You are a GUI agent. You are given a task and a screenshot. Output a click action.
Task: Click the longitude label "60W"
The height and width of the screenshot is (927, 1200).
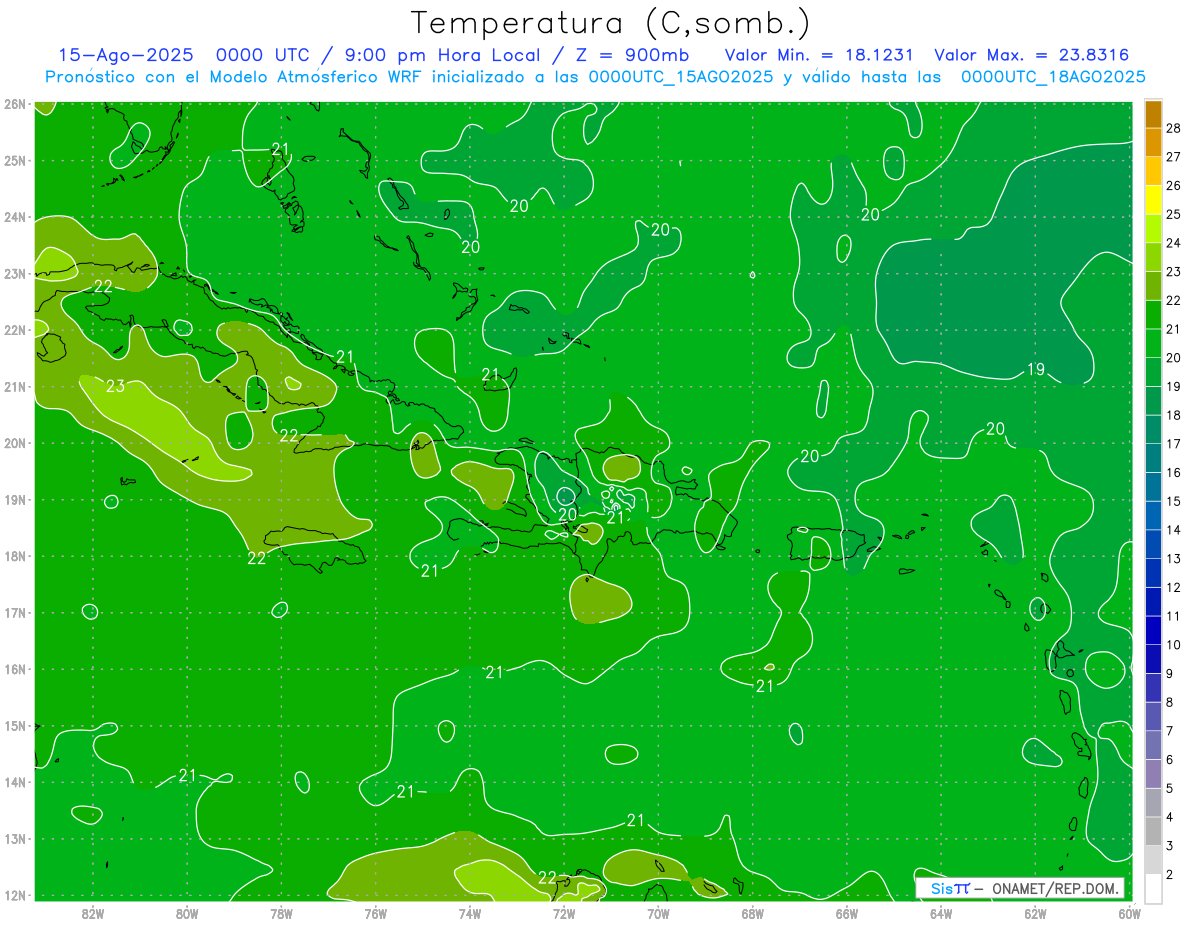coord(1130,913)
